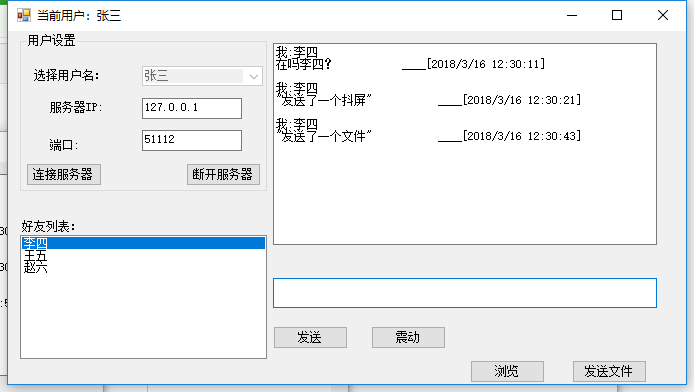Screen dimensions: 694x392
Task: Select friend 李四 in the friend list
Action: (143, 243)
